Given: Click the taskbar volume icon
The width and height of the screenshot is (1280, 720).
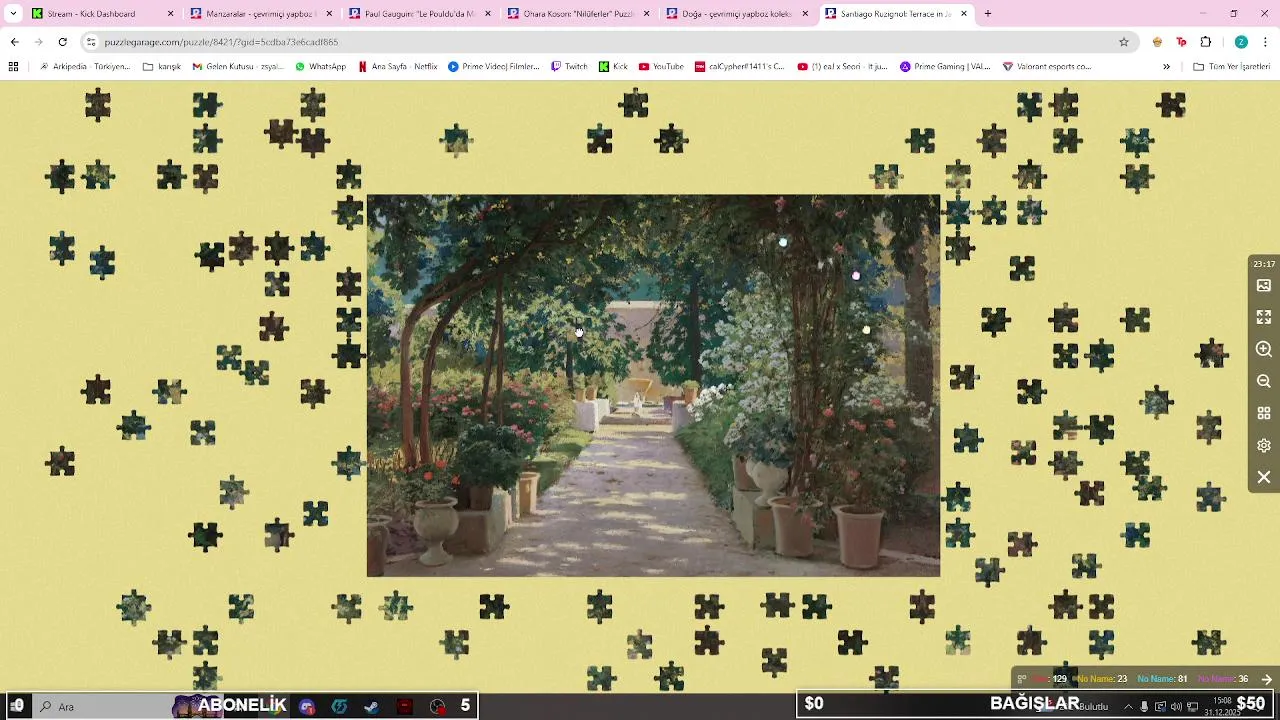Looking at the screenshot, I should (x=1176, y=706).
